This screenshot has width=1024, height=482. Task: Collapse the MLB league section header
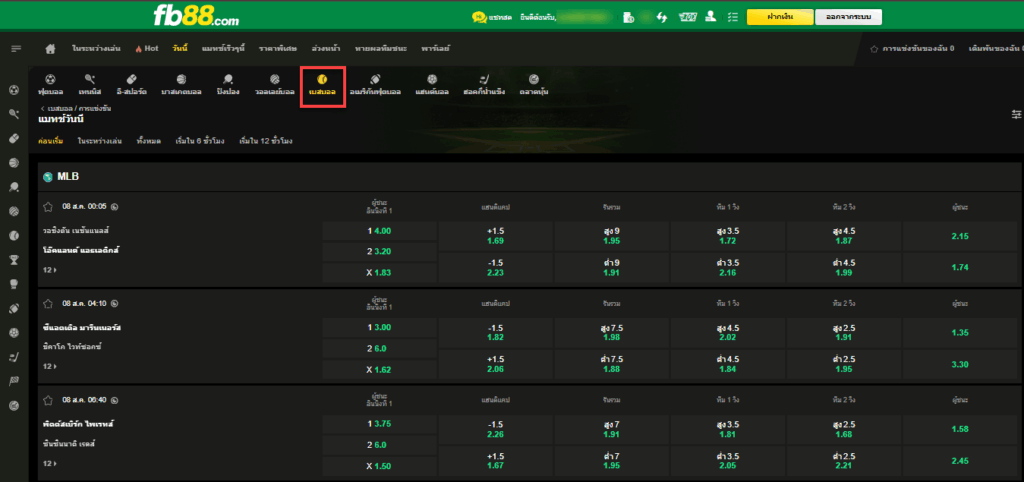click(529, 177)
